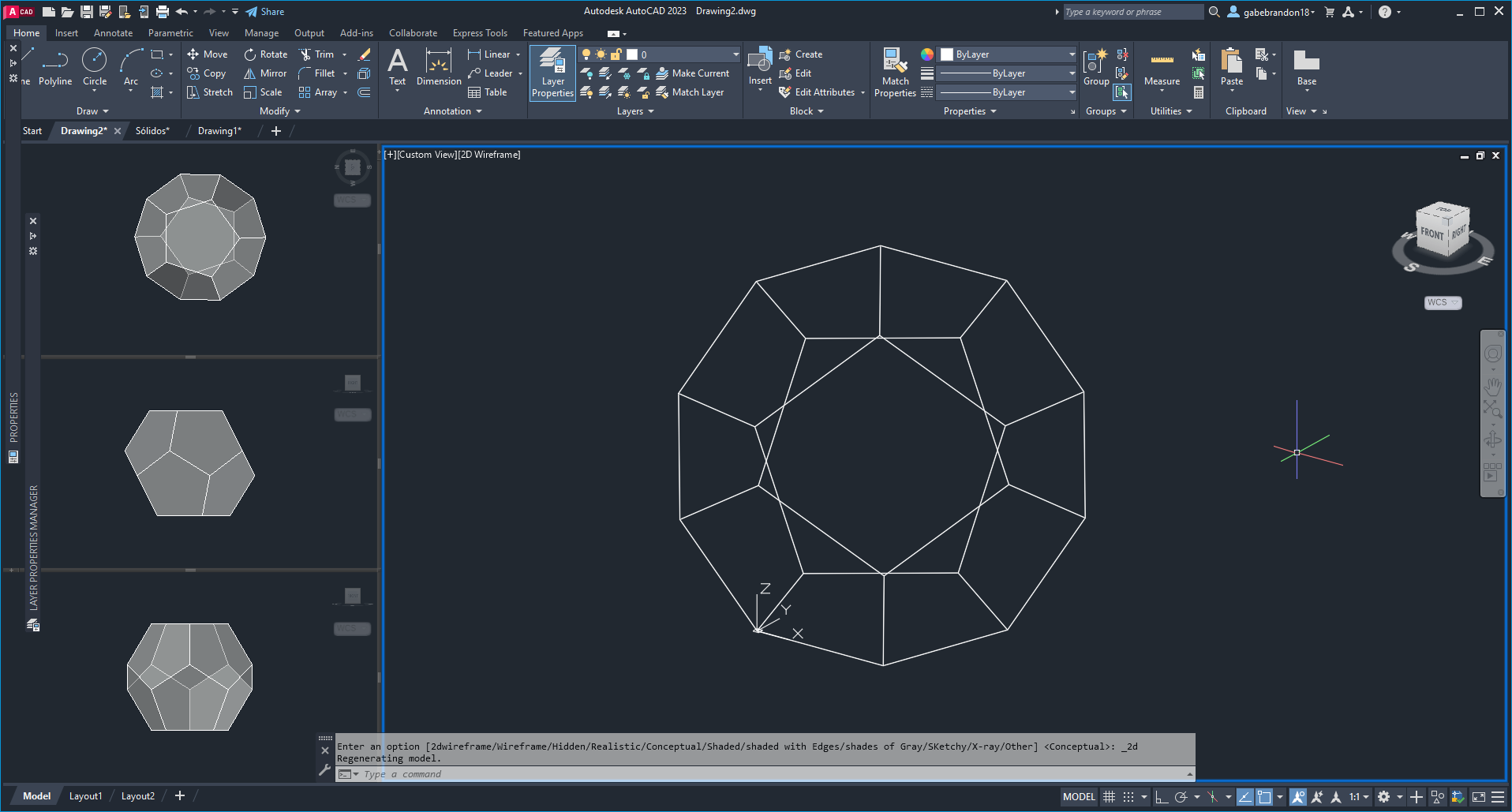Activate the Measure utility
The width and height of the screenshot is (1512, 812).
point(1162,68)
